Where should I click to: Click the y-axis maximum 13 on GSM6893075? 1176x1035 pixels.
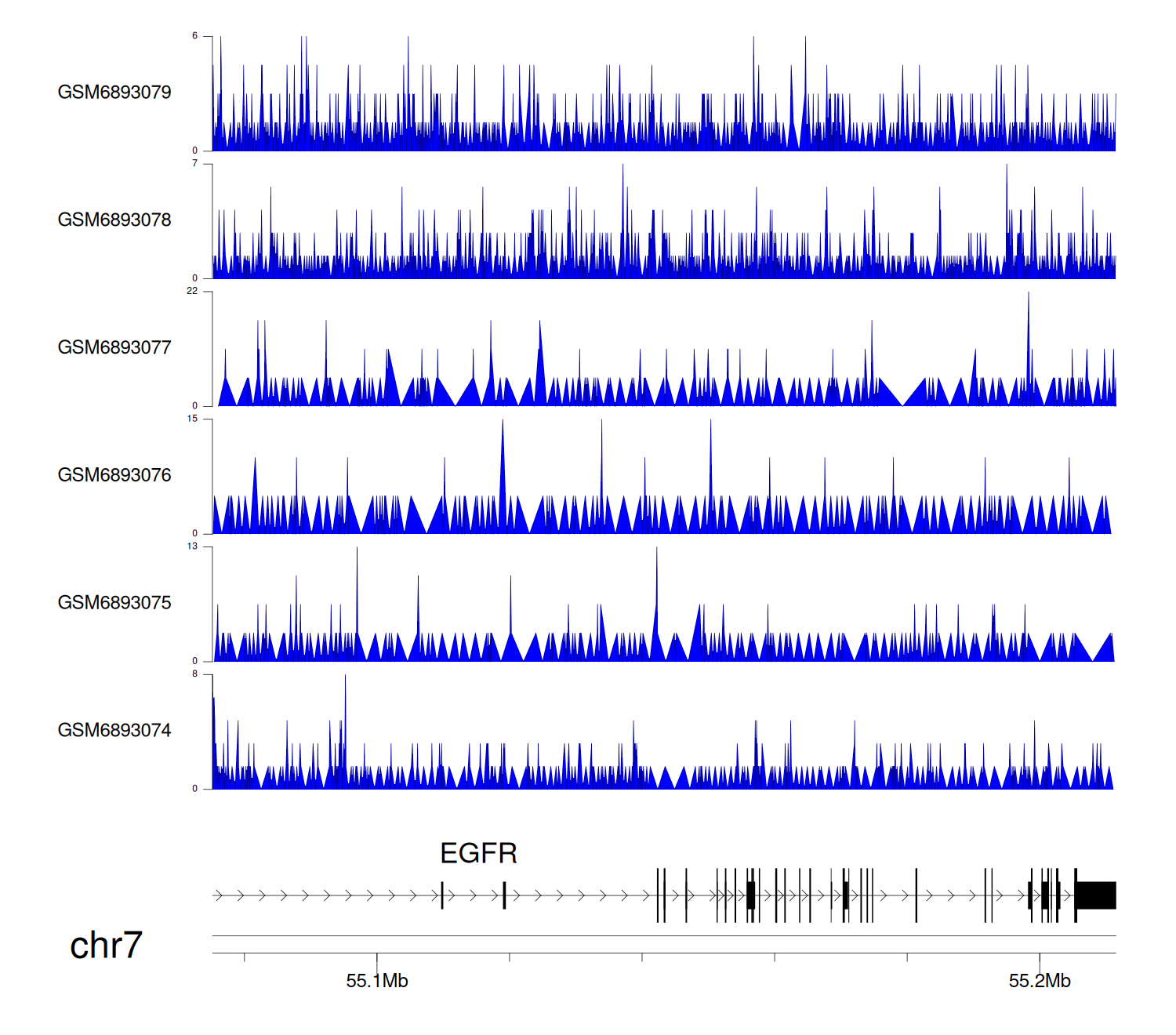(192, 547)
